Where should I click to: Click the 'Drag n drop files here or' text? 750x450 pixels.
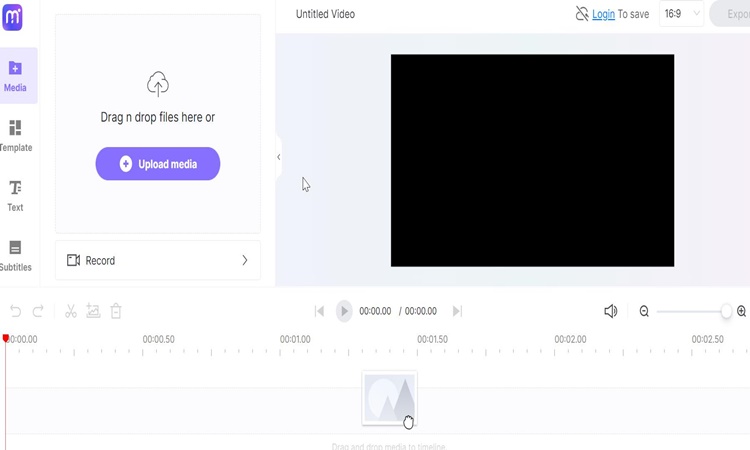tap(157, 117)
